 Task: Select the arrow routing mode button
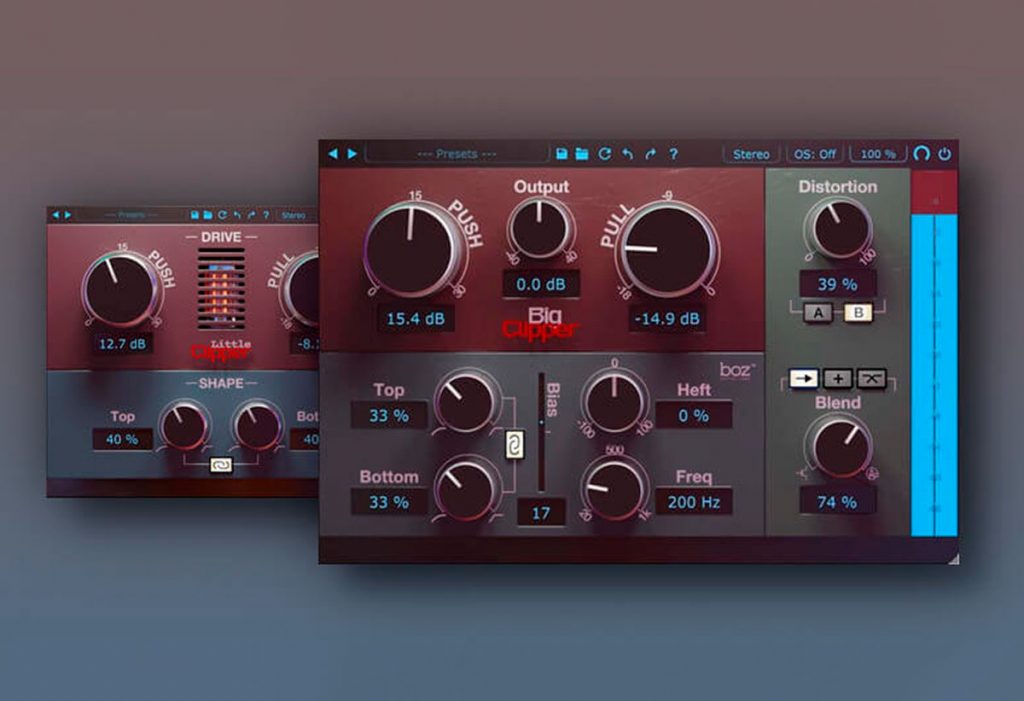point(803,378)
